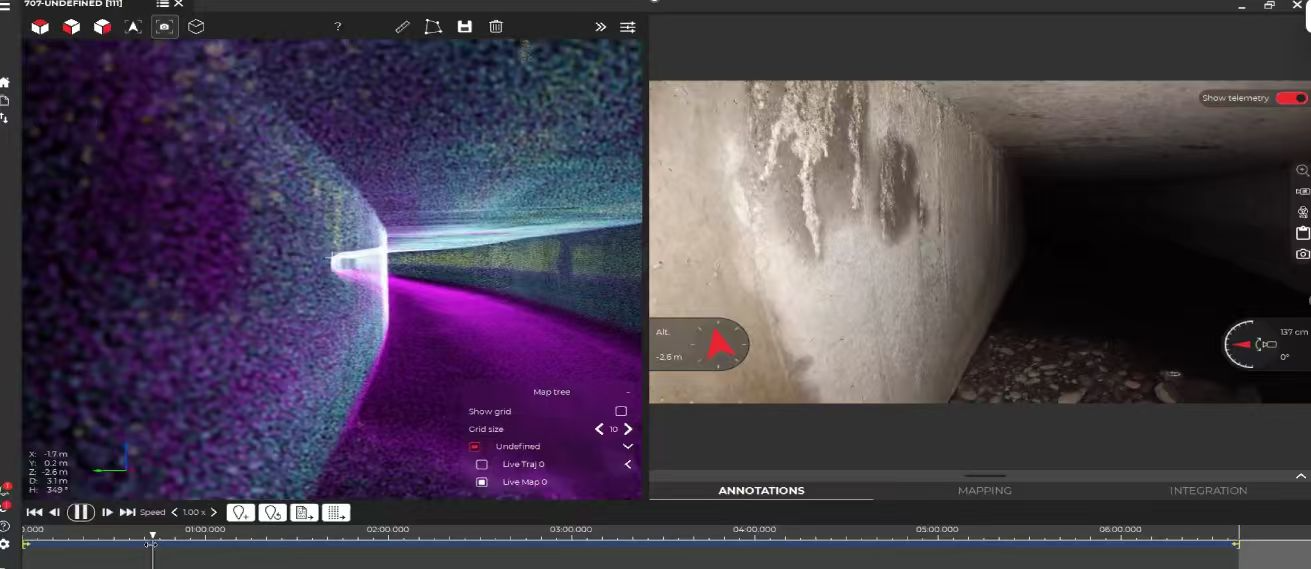Click the export grid button

[336, 512]
